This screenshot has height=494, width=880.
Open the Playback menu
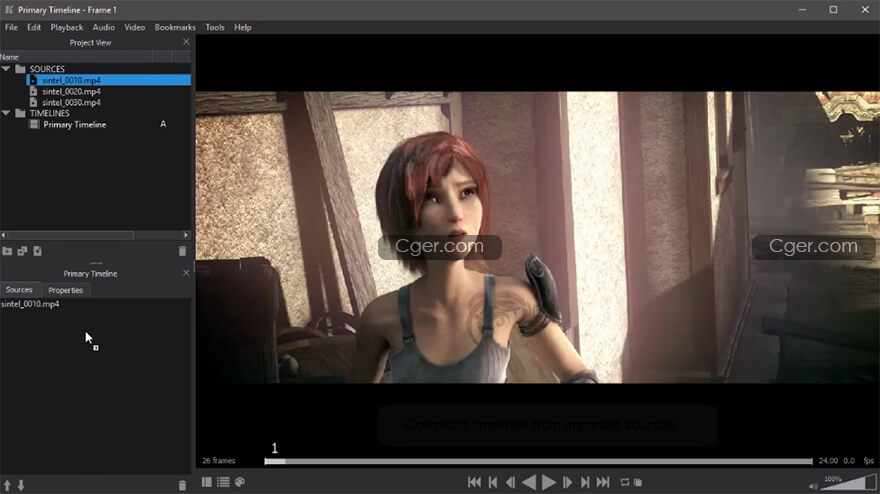coord(67,27)
